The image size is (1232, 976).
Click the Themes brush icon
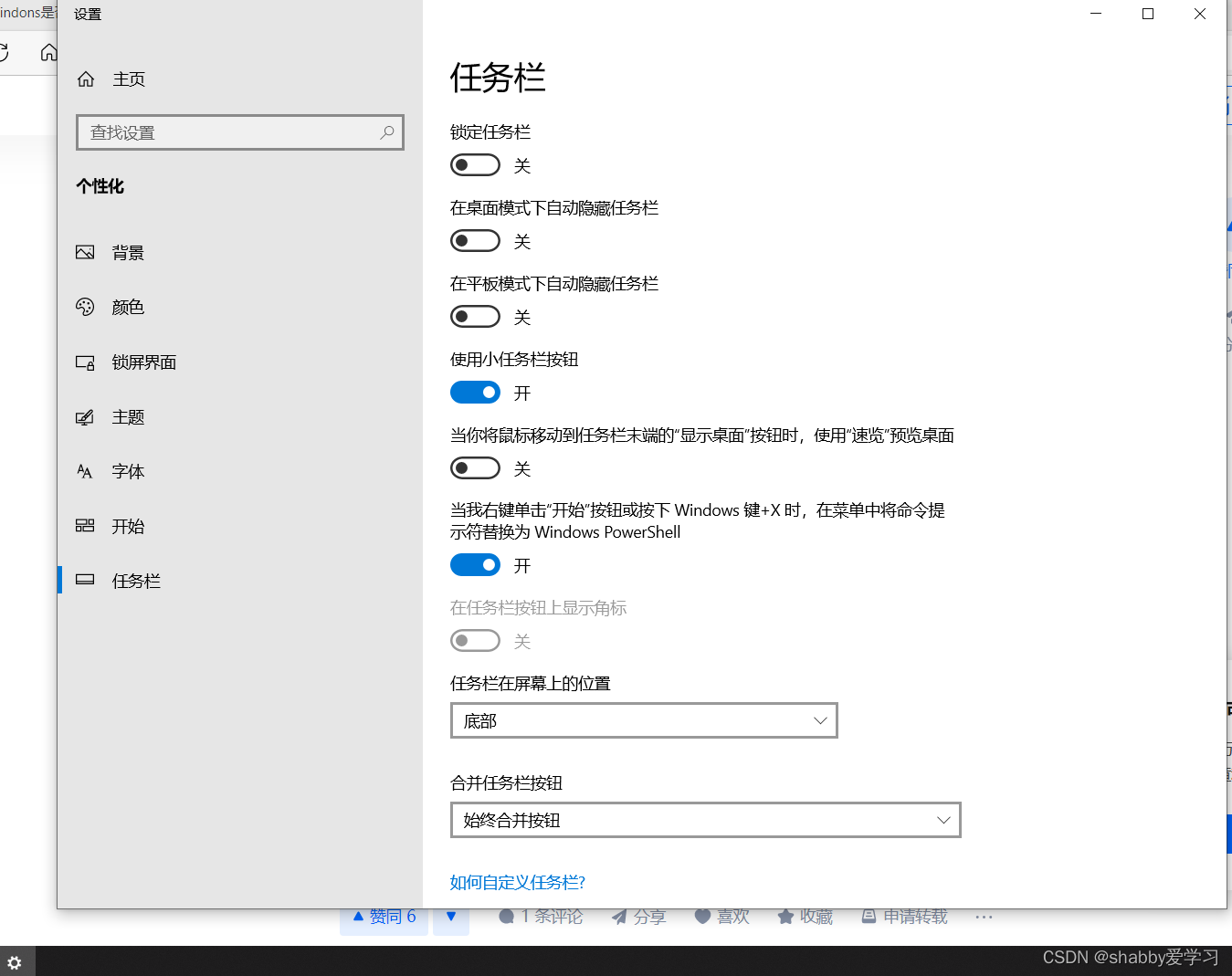(85, 417)
